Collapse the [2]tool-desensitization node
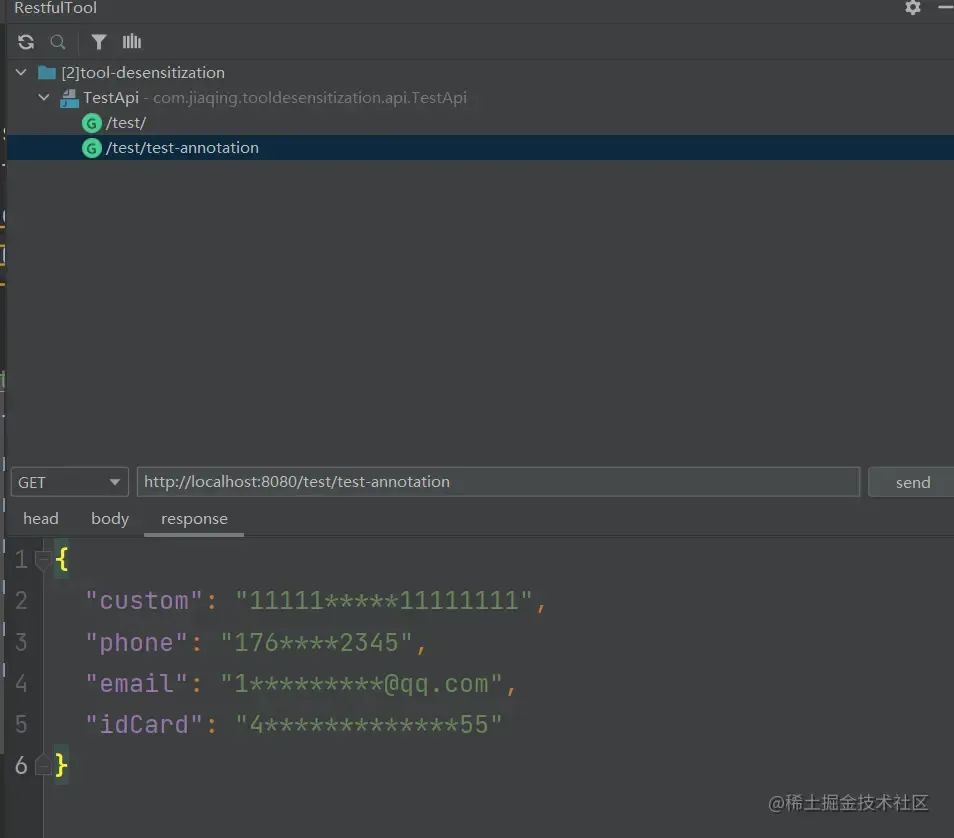This screenshot has width=954, height=838. point(21,72)
